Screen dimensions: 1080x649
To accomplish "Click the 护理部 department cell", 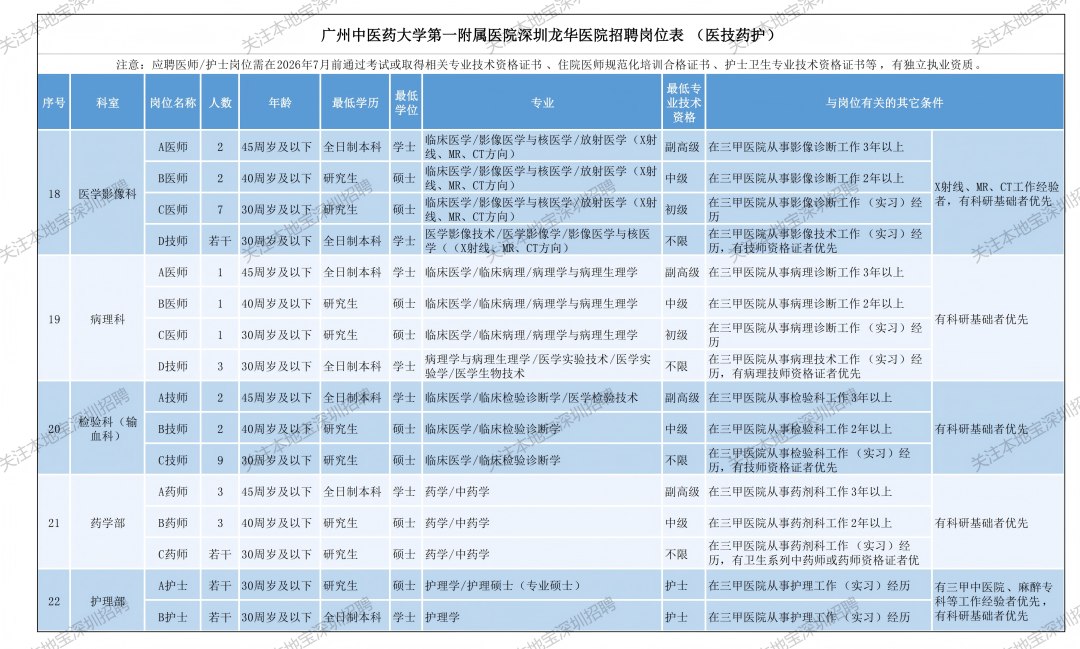I will tap(107, 601).
